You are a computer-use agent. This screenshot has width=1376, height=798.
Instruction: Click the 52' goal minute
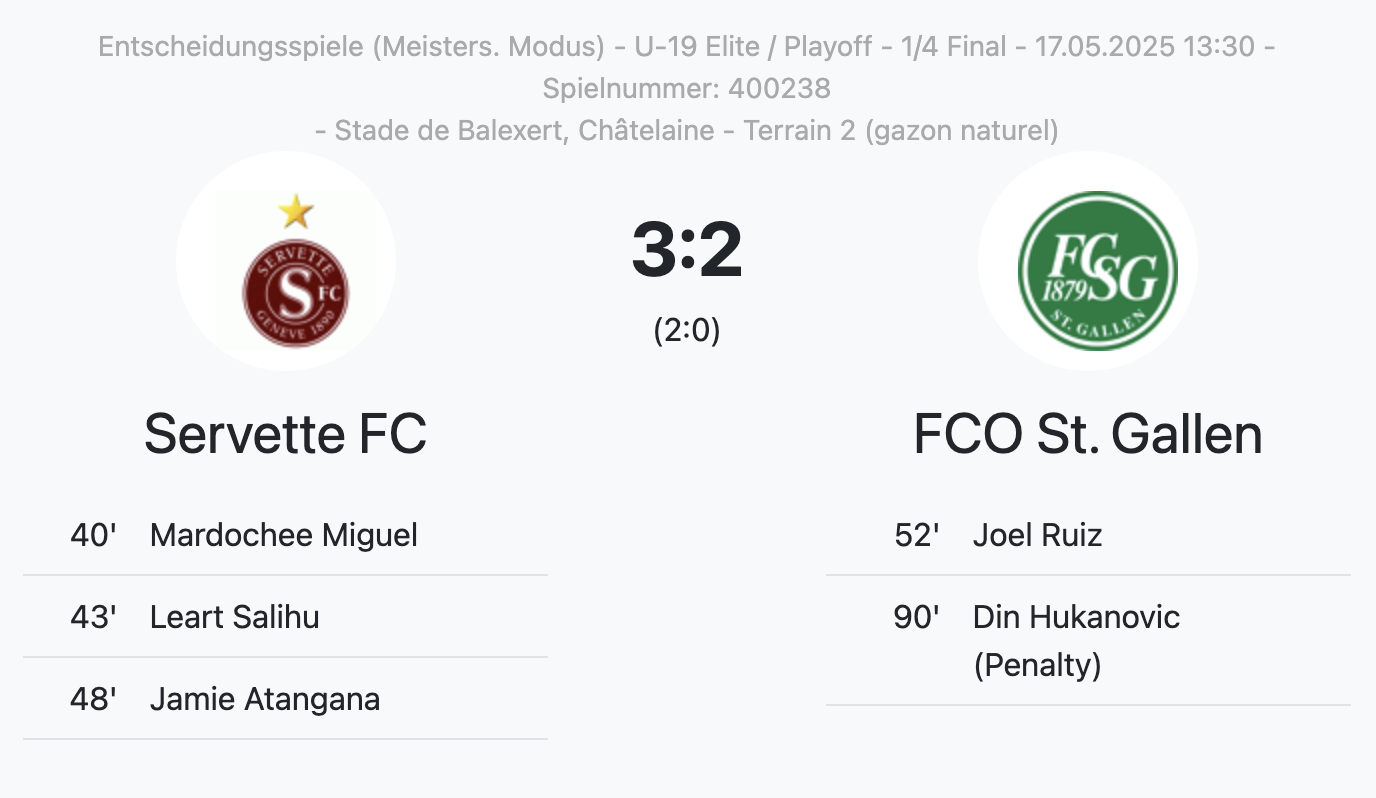(916, 535)
